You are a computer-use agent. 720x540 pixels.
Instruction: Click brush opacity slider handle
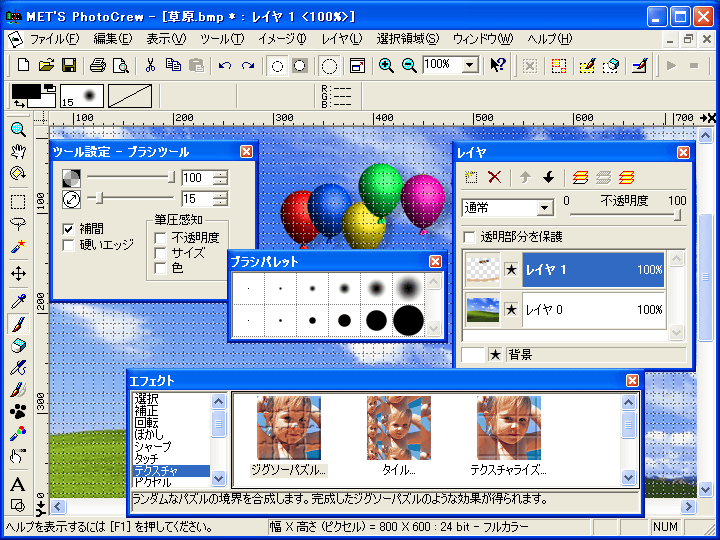(171, 177)
